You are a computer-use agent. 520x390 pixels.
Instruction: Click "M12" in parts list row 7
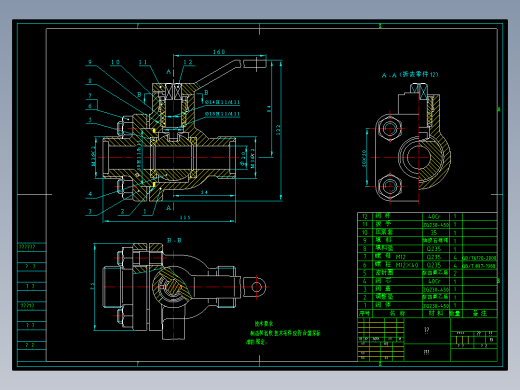[401, 257]
